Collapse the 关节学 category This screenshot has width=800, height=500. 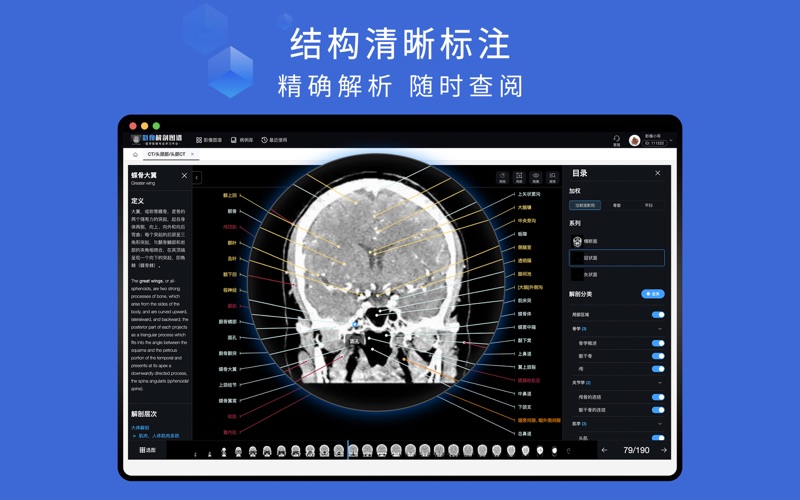(x=660, y=383)
